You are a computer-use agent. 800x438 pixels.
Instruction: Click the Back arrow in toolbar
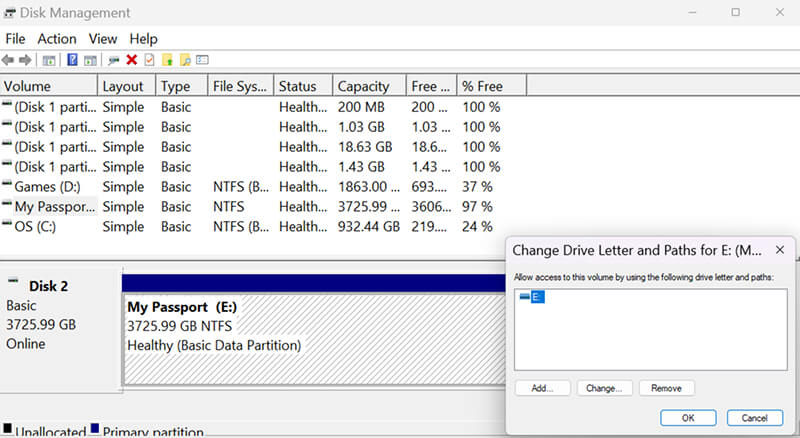[x=8, y=60]
